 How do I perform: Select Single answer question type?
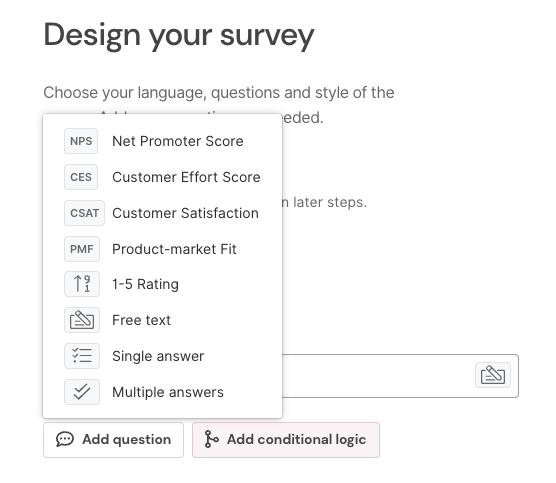point(162,356)
